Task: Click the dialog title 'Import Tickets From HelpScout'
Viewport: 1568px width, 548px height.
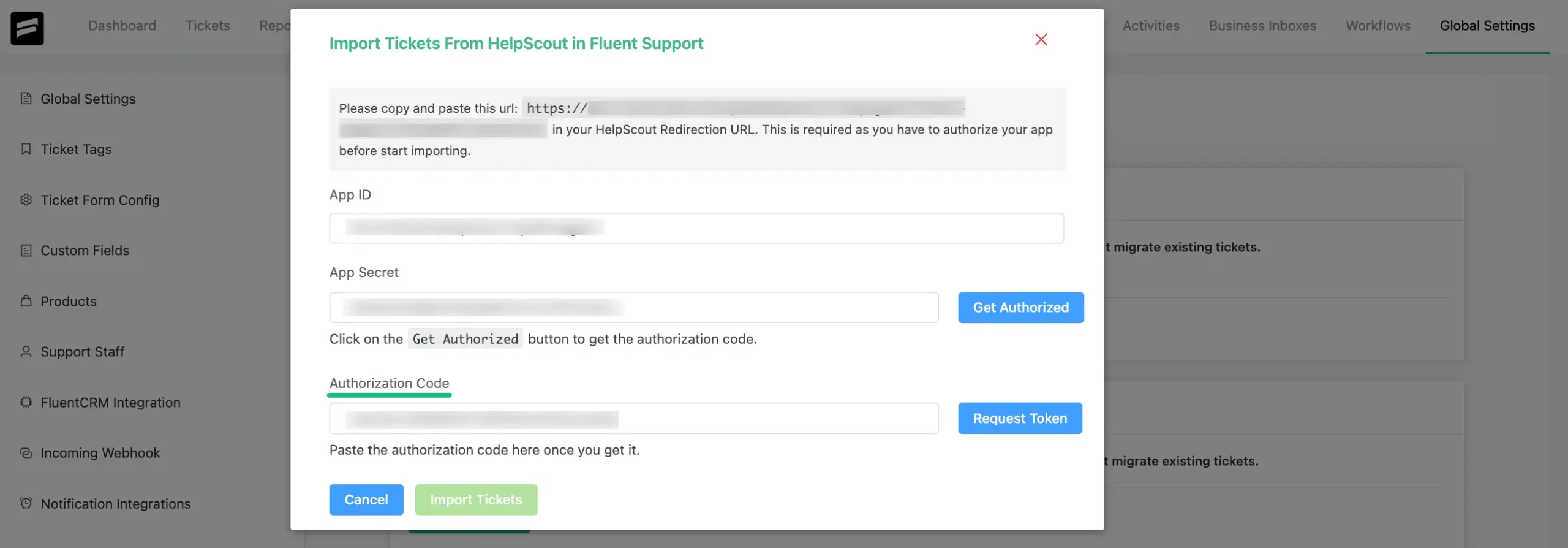Action: click(x=516, y=43)
